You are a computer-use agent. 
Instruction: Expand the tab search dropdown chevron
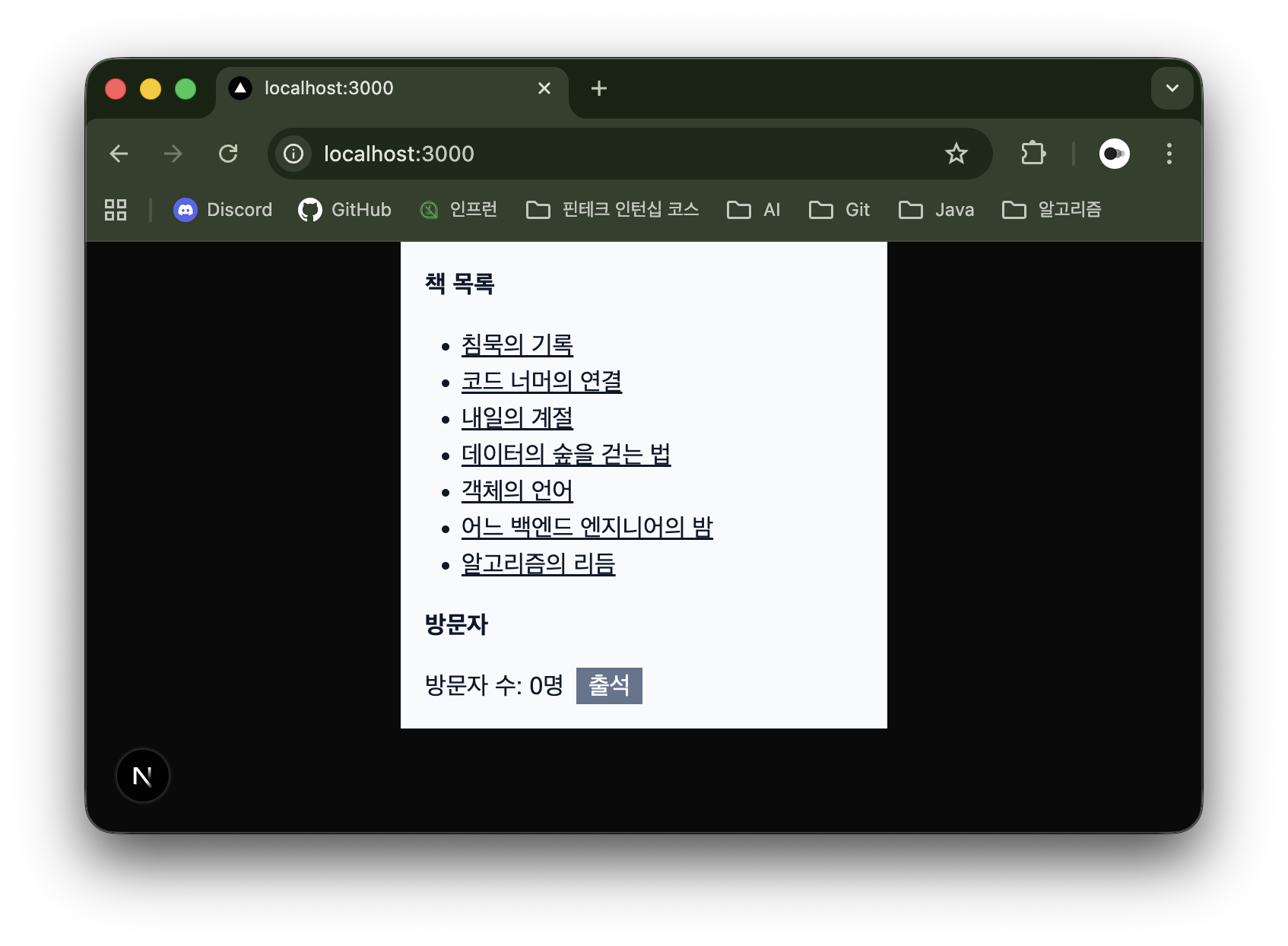coord(1172,88)
